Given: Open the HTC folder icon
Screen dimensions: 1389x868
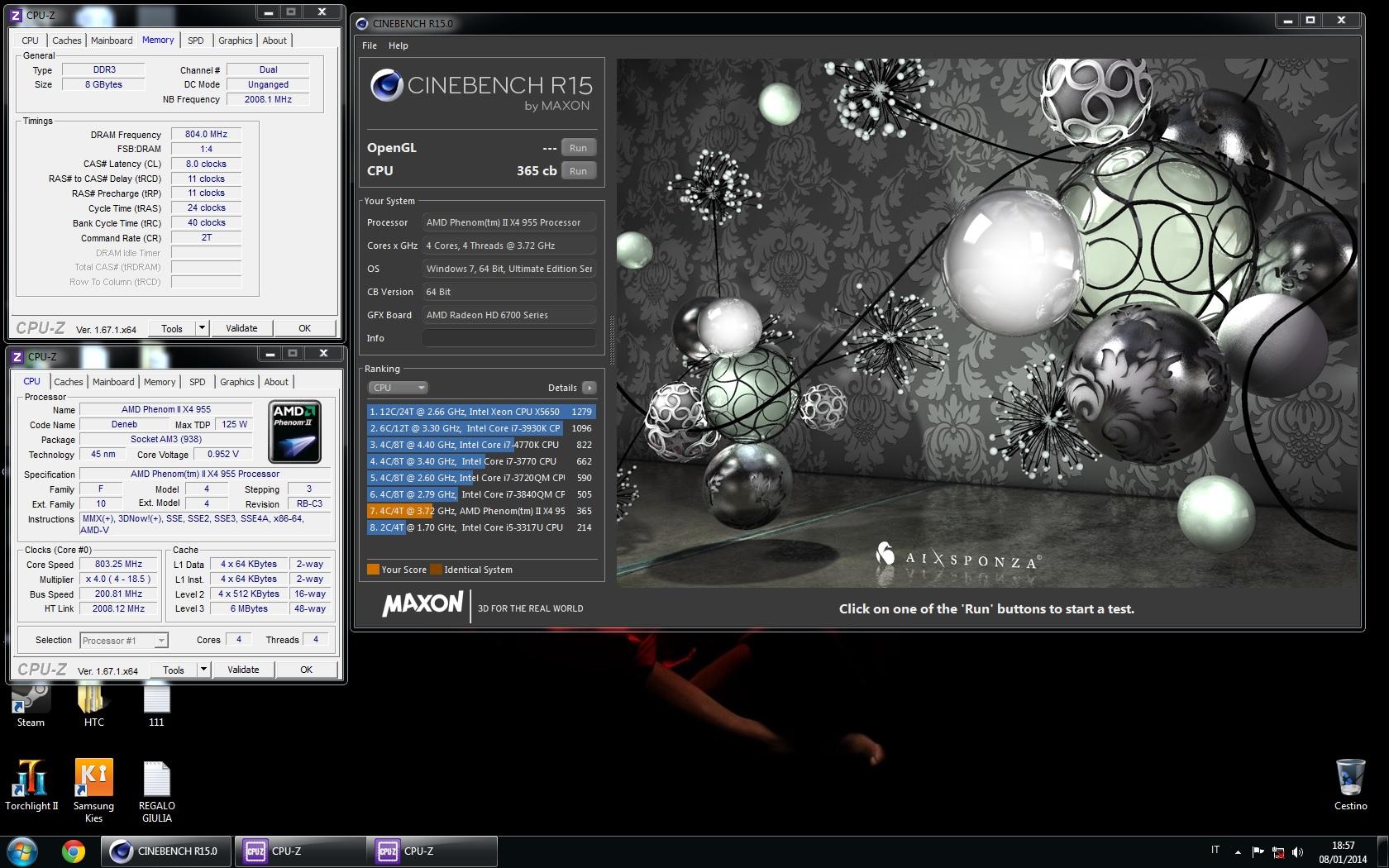Looking at the screenshot, I should coord(93,701).
